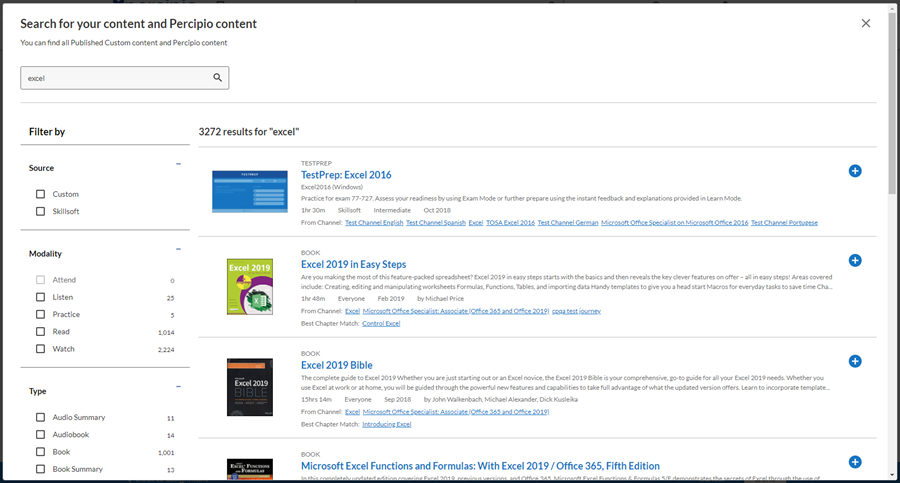Open the Introducing Excel chapter match link

[x=386, y=424]
